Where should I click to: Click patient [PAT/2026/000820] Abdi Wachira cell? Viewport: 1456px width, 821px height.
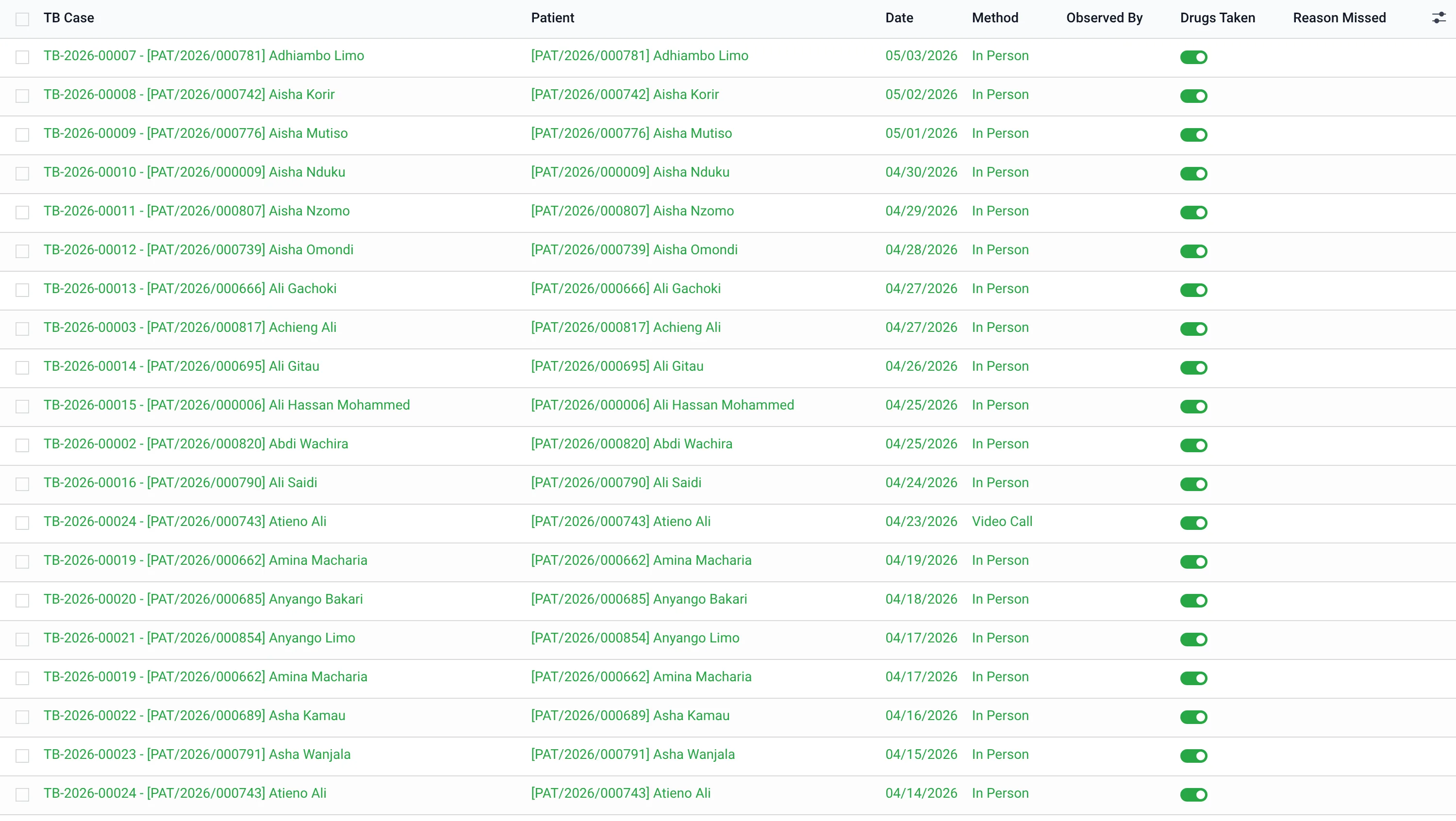(x=631, y=444)
